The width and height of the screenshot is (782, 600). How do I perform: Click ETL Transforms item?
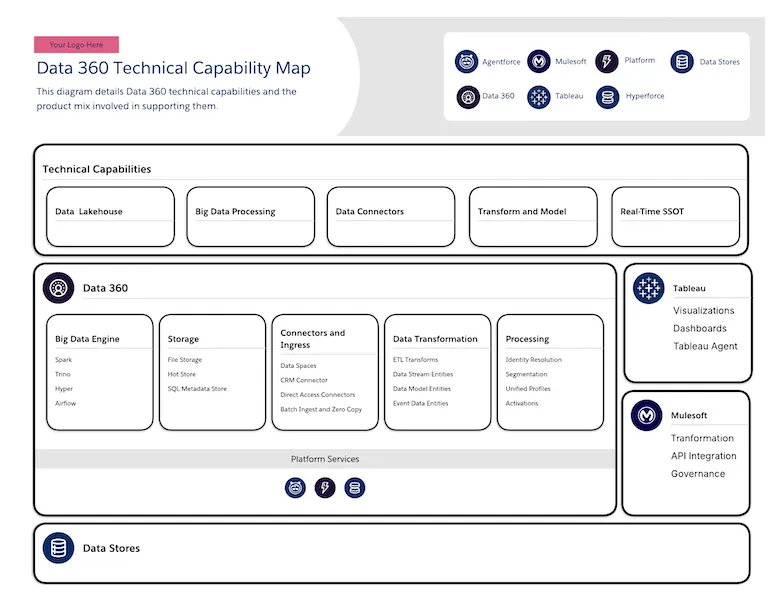[x=415, y=360]
